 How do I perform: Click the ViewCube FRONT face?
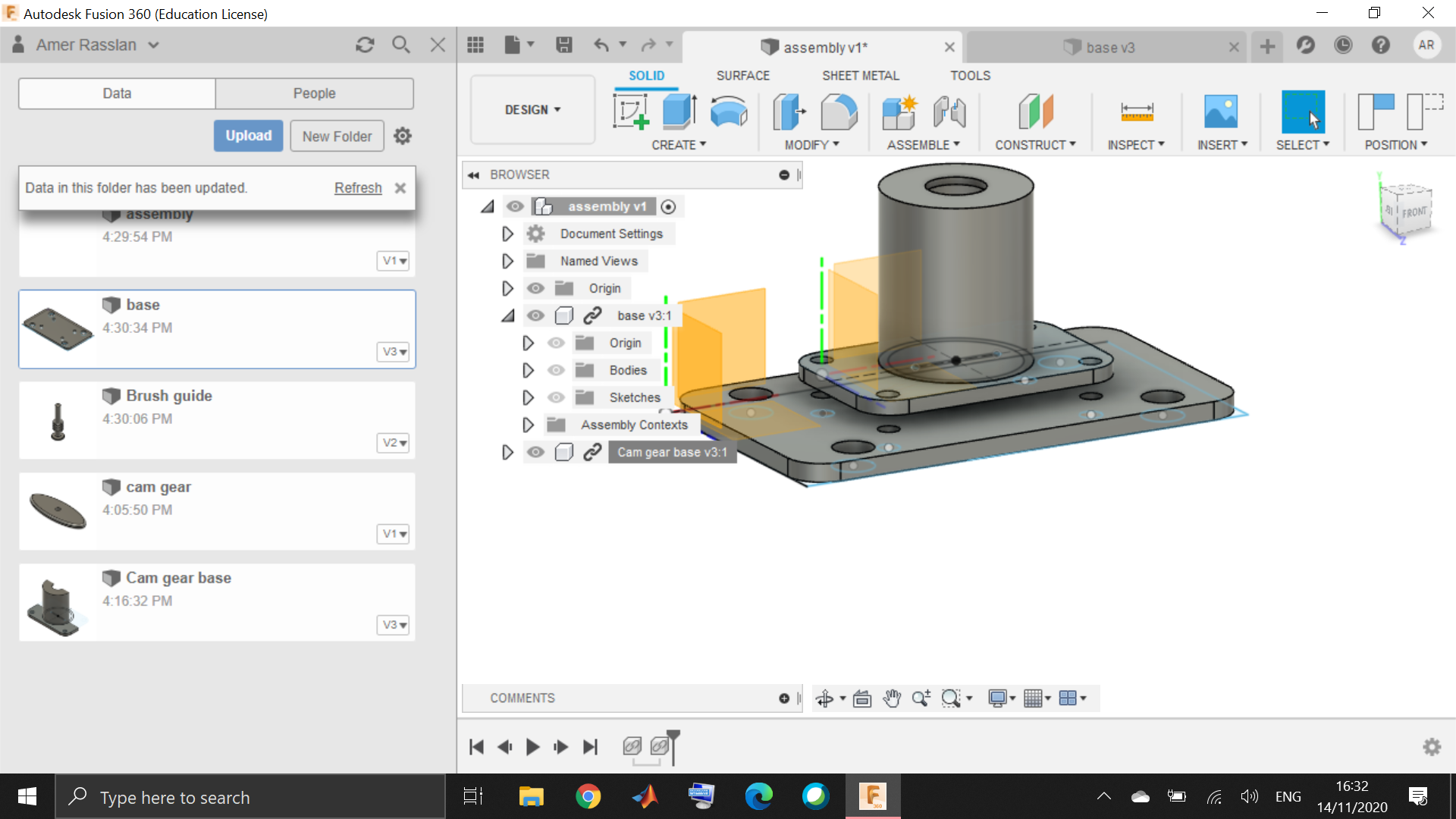(x=1414, y=212)
